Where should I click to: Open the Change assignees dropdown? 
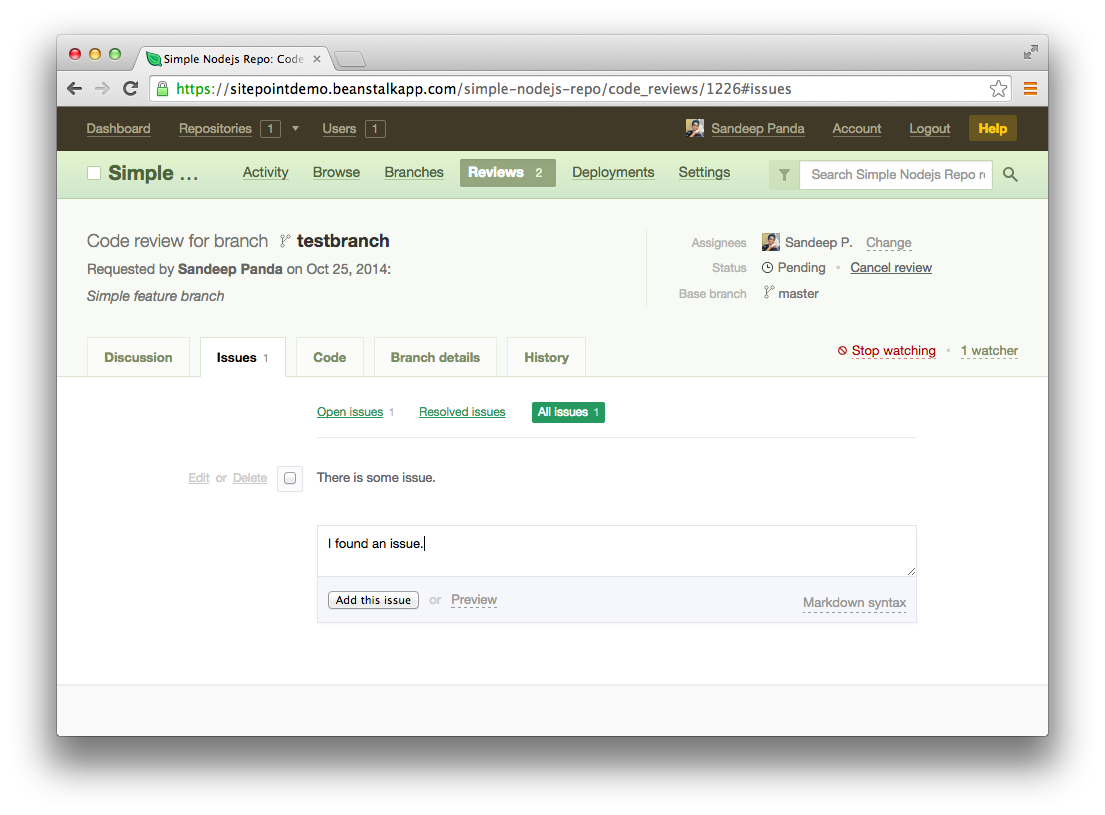tap(888, 243)
